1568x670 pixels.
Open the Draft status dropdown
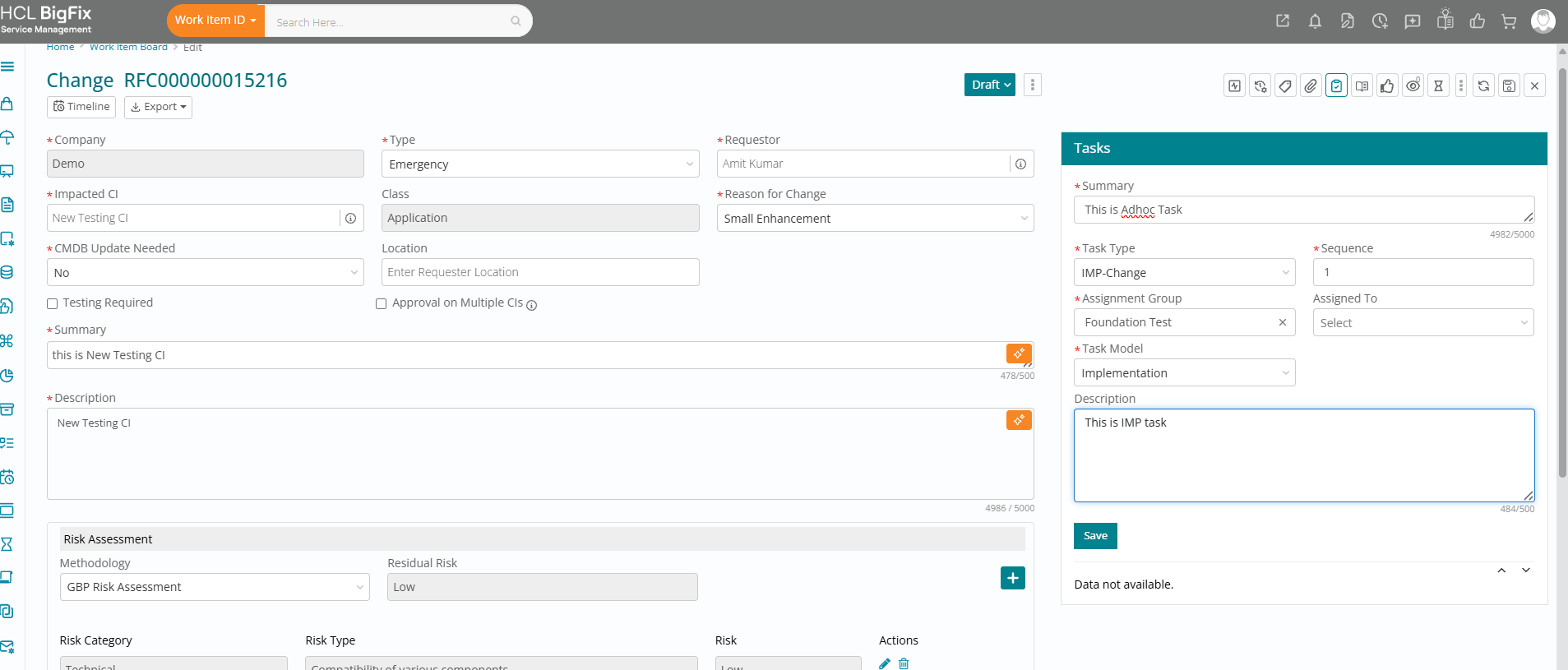pos(990,85)
